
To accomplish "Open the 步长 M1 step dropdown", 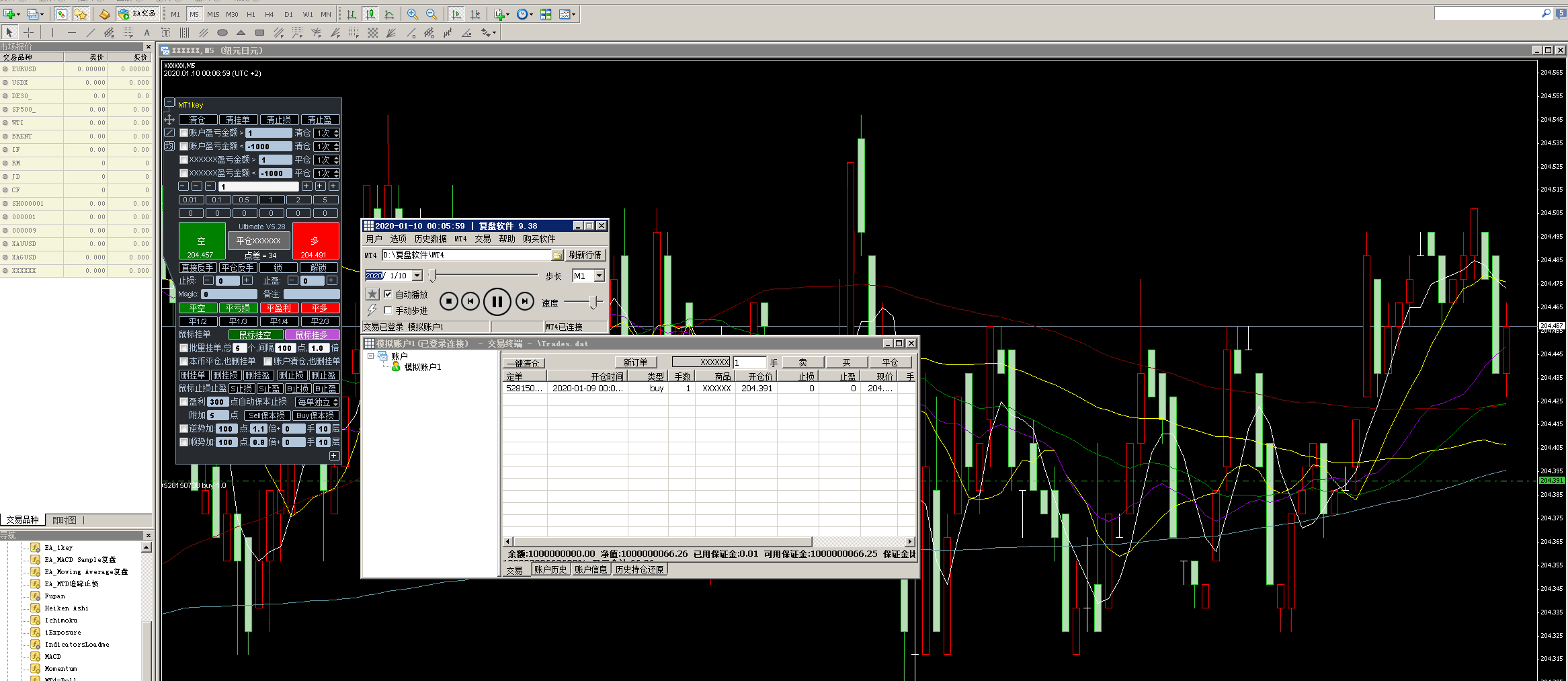I will (x=599, y=276).
